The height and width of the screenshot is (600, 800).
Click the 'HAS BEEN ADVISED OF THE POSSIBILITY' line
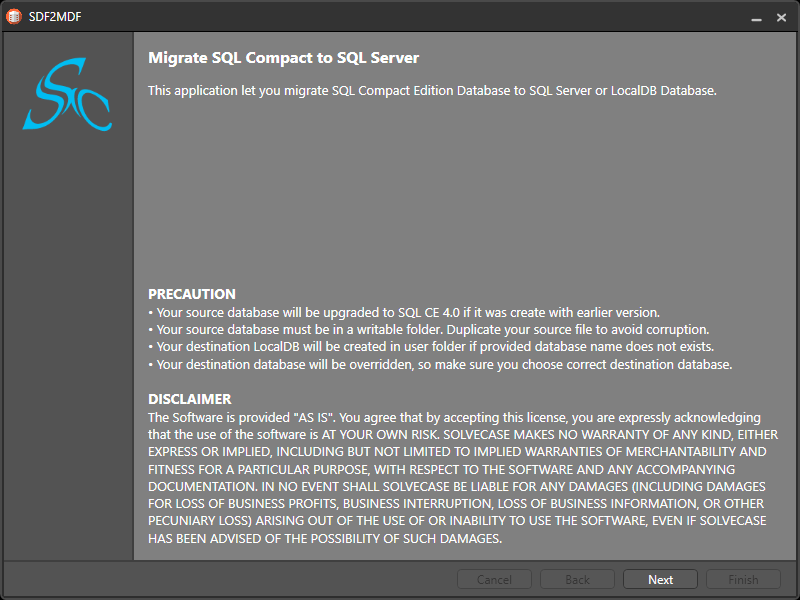pos(325,538)
